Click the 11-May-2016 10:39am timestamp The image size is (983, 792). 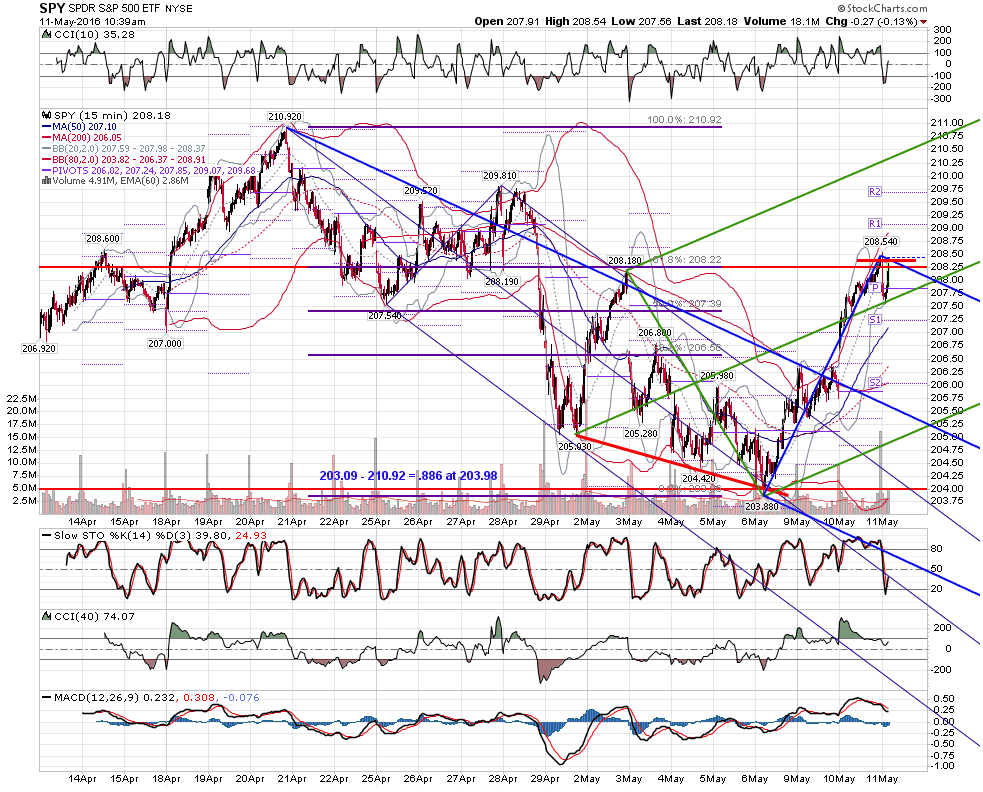(x=93, y=21)
